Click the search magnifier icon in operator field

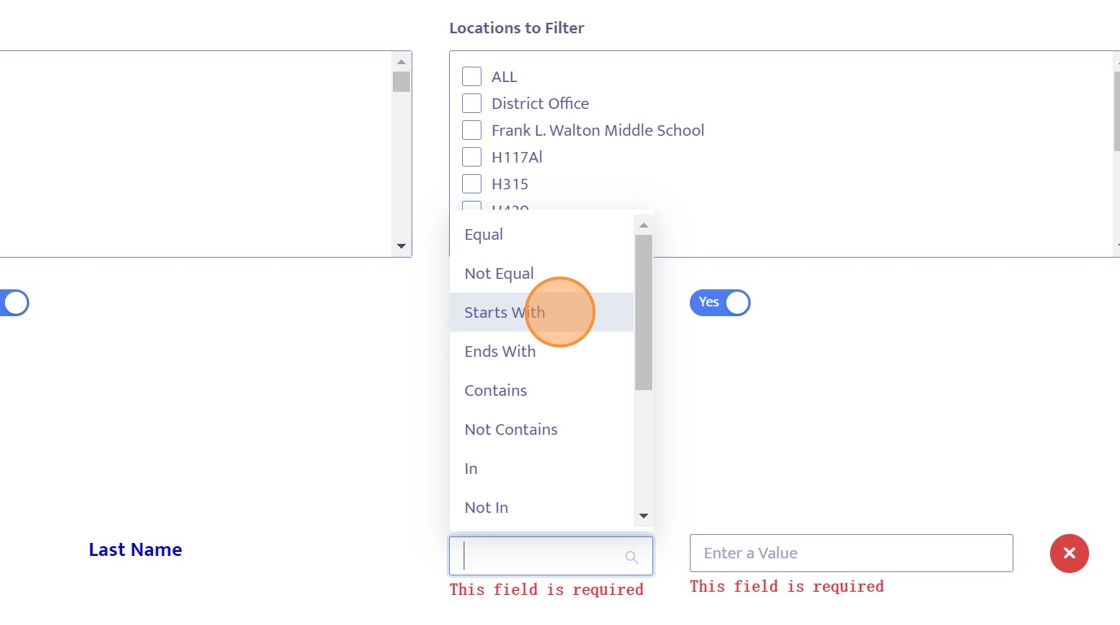[631, 557]
